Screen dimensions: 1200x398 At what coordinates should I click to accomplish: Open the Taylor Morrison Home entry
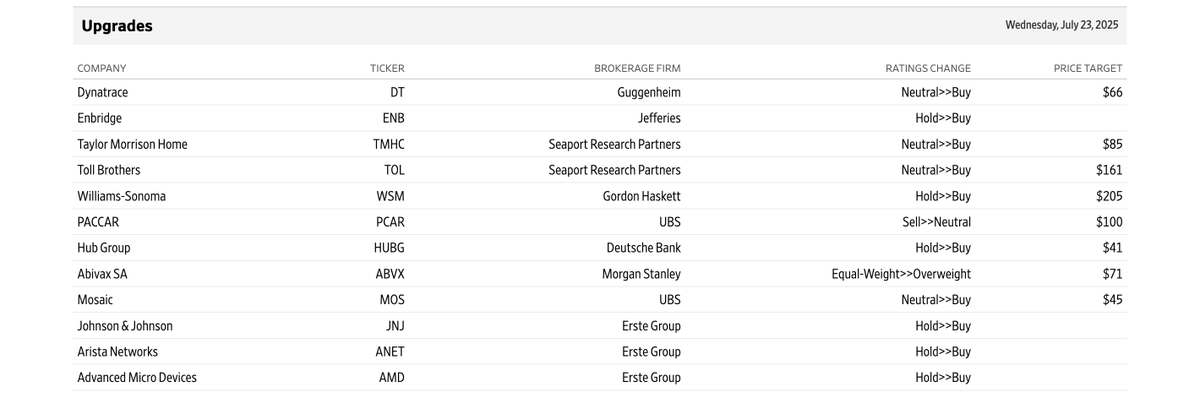click(x=132, y=144)
